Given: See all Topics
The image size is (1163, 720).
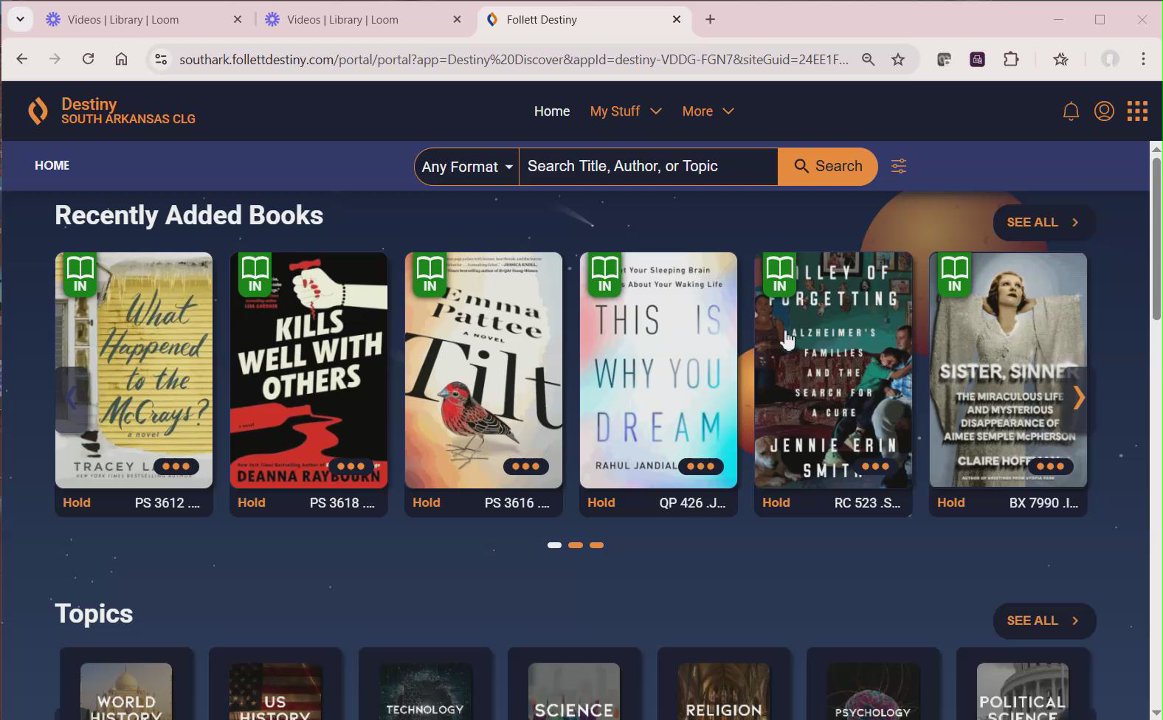Looking at the screenshot, I should click(x=1044, y=621).
